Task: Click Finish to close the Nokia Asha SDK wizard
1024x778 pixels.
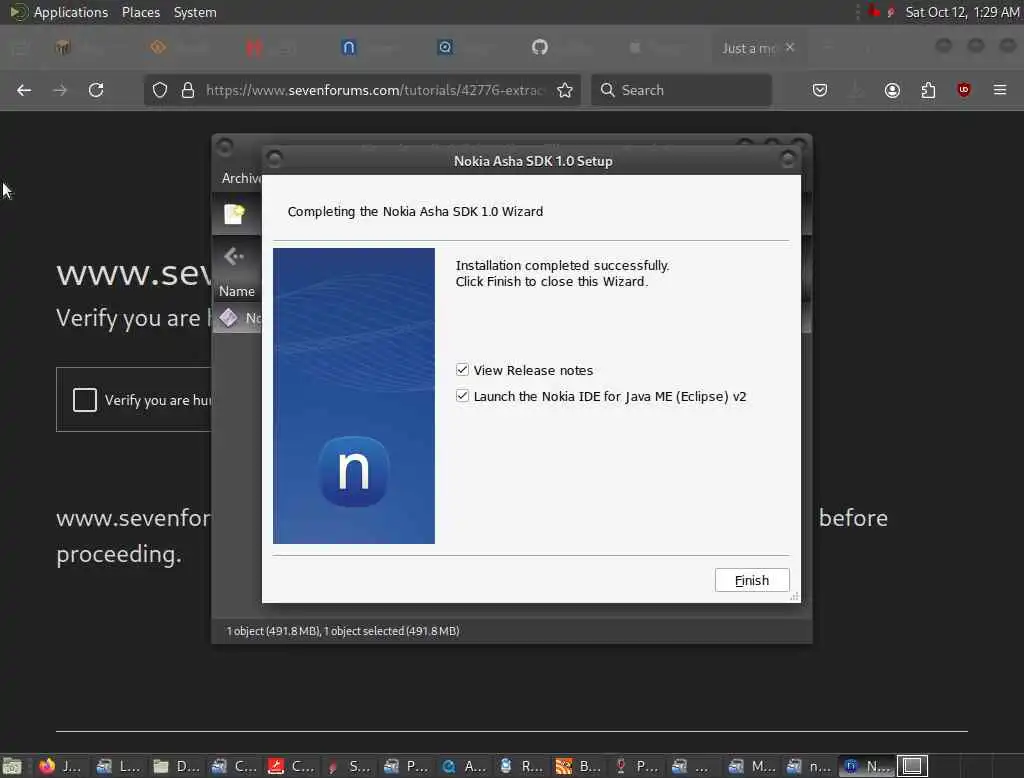Action: point(752,580)
